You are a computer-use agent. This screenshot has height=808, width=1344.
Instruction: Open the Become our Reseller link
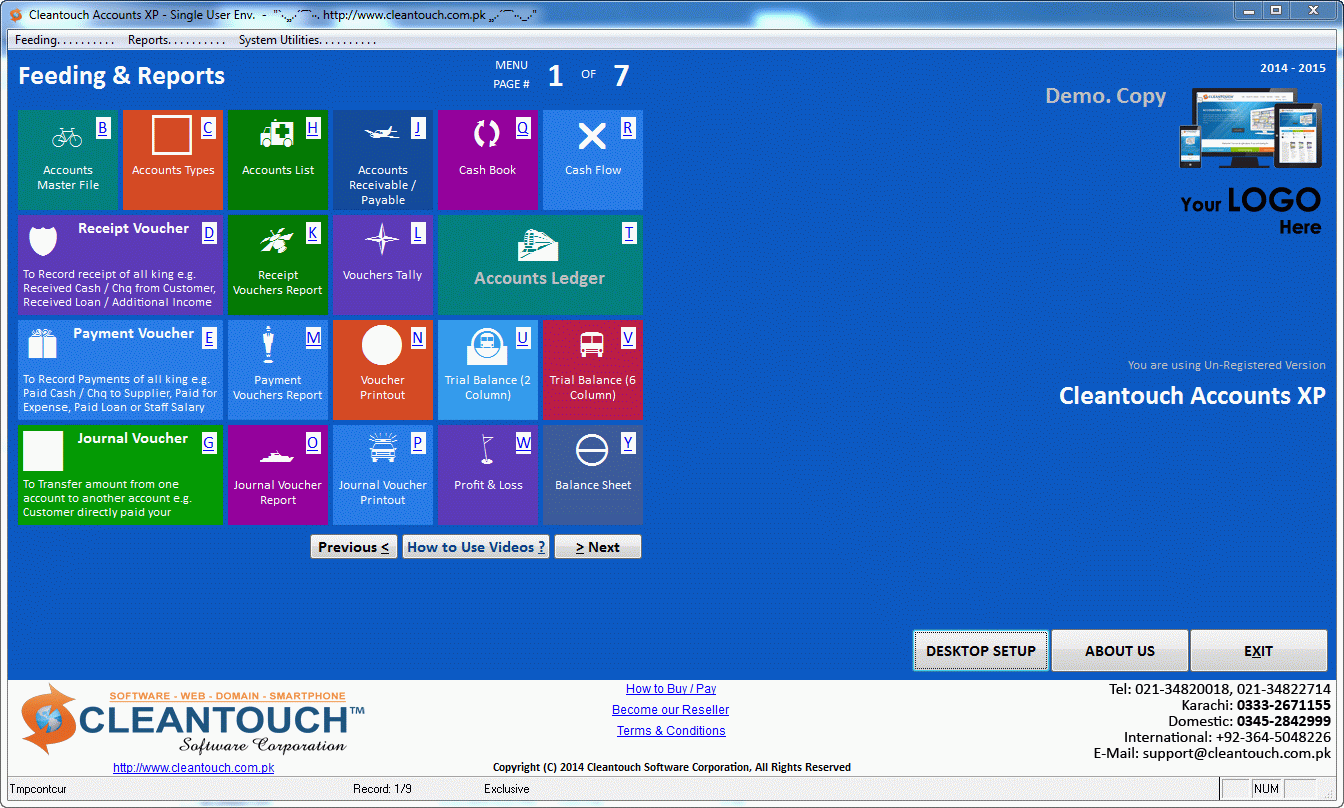click(671, 710)
